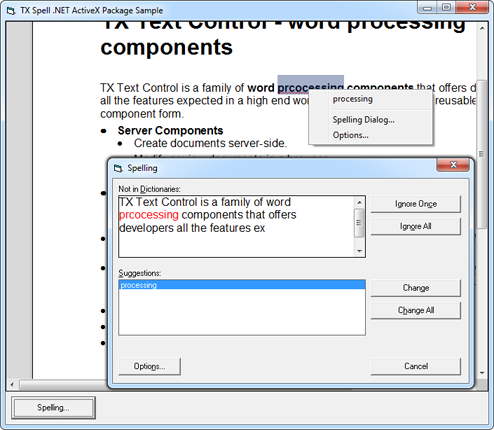Click the Ignore All button
494x430 pixels.
click(416, 226)
